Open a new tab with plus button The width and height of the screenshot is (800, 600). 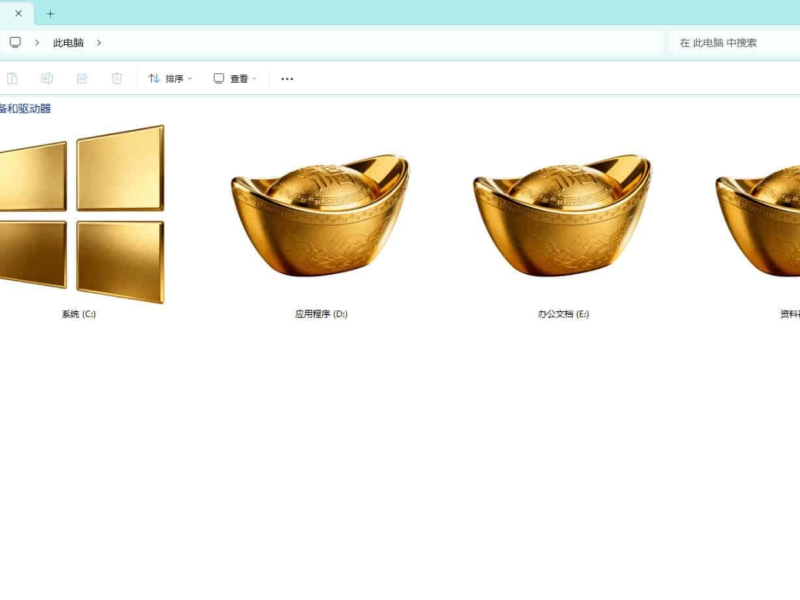tap(50, 14)
